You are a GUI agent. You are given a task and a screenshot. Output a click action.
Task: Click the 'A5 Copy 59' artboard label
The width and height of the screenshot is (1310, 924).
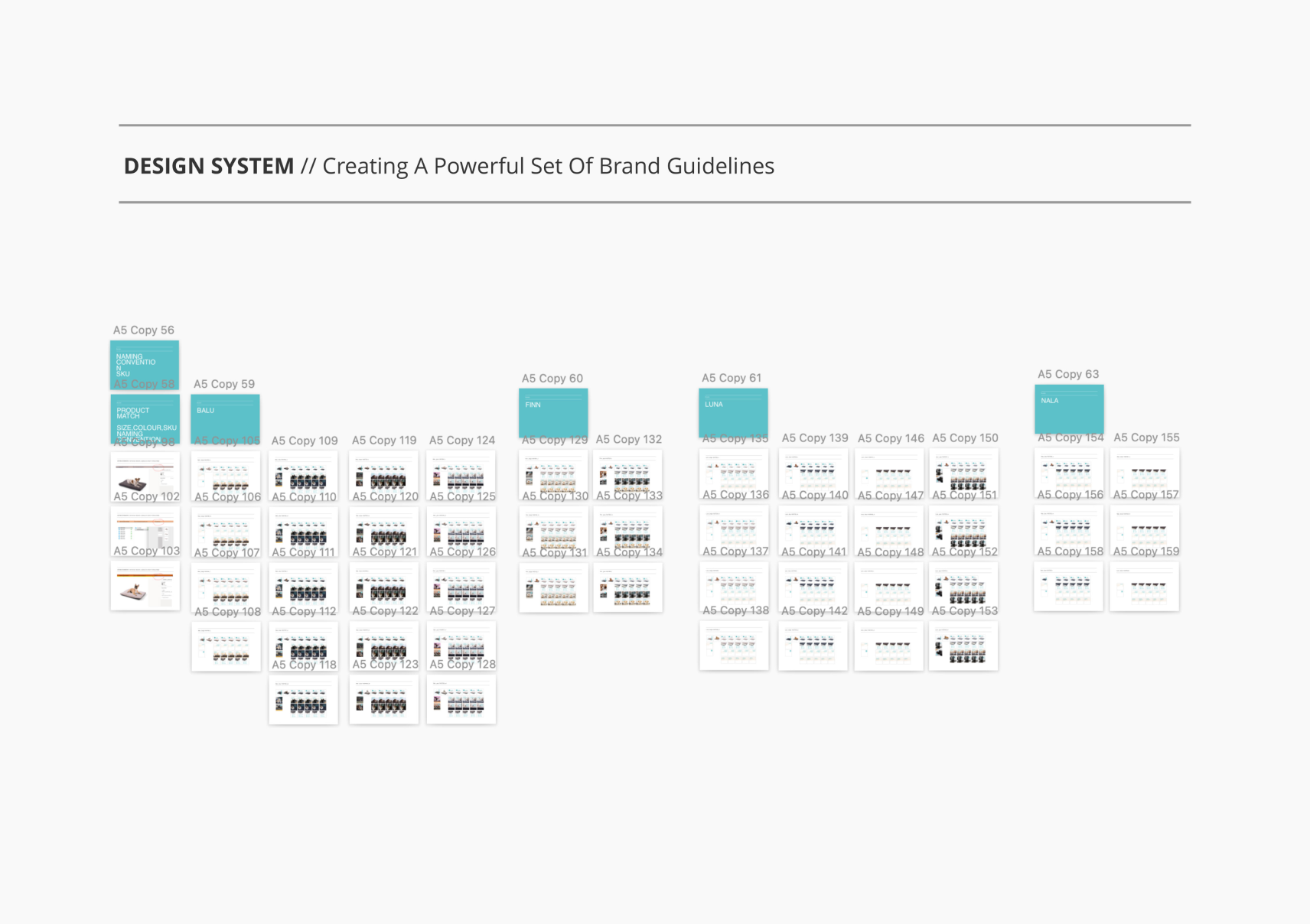coord(224,384)
